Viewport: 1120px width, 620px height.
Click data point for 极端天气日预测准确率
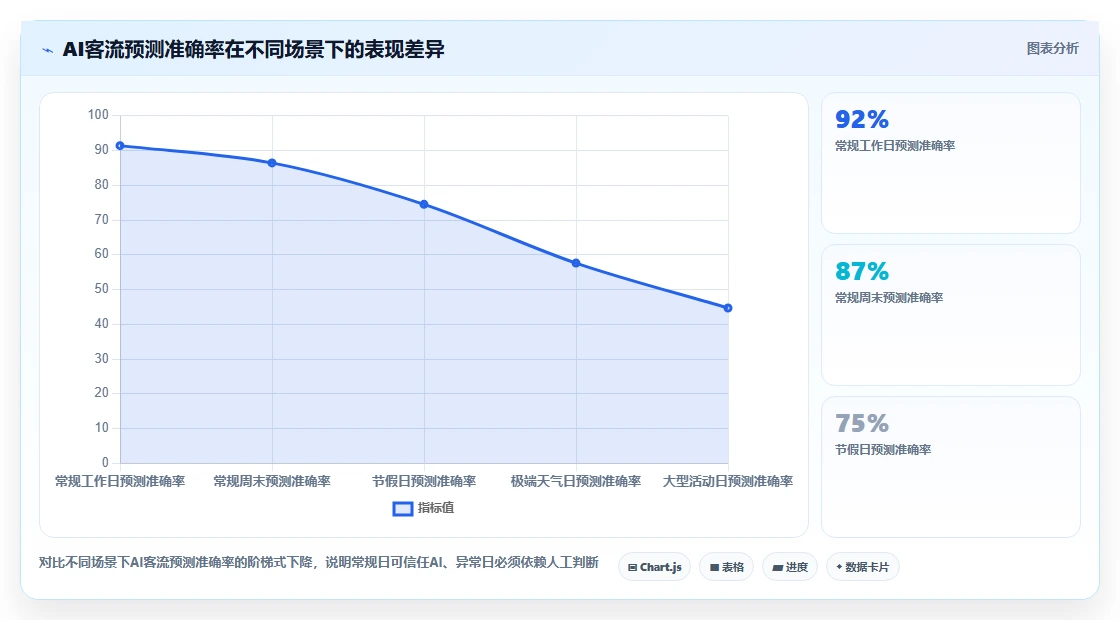(576, 264)
